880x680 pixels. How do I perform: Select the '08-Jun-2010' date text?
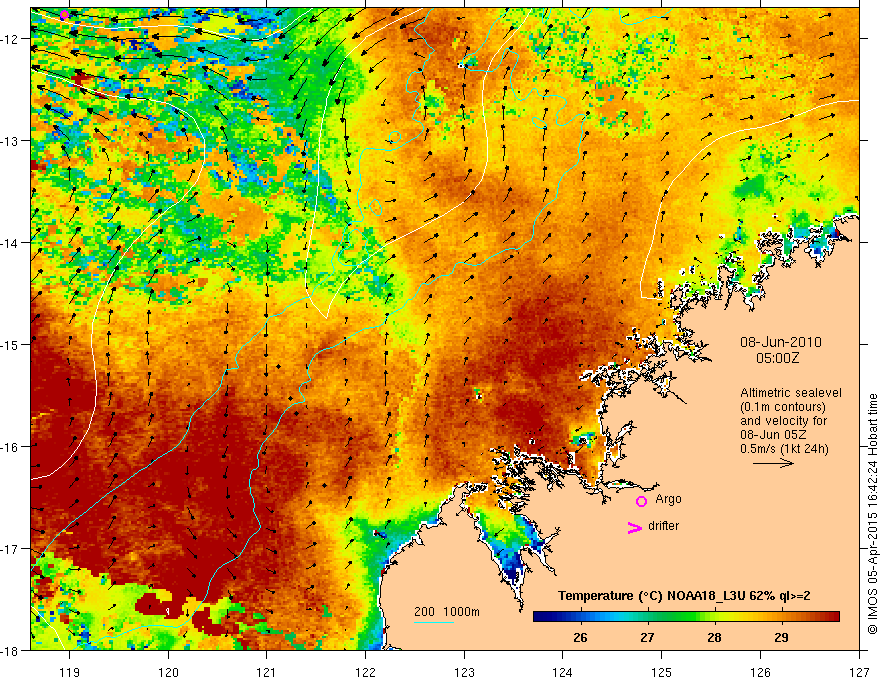pos(781,342)
